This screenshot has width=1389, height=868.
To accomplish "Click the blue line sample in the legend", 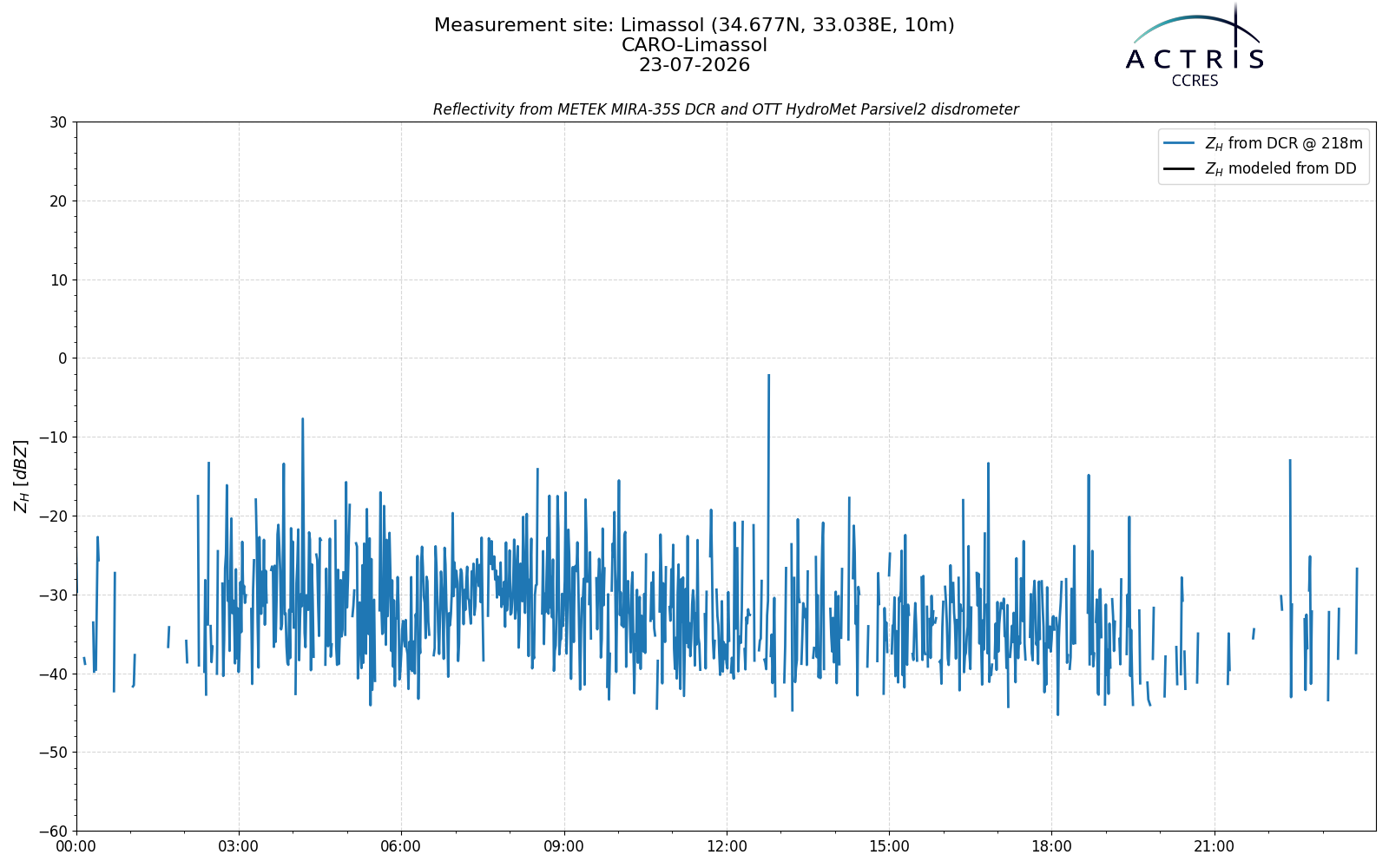I will 1181,143.
